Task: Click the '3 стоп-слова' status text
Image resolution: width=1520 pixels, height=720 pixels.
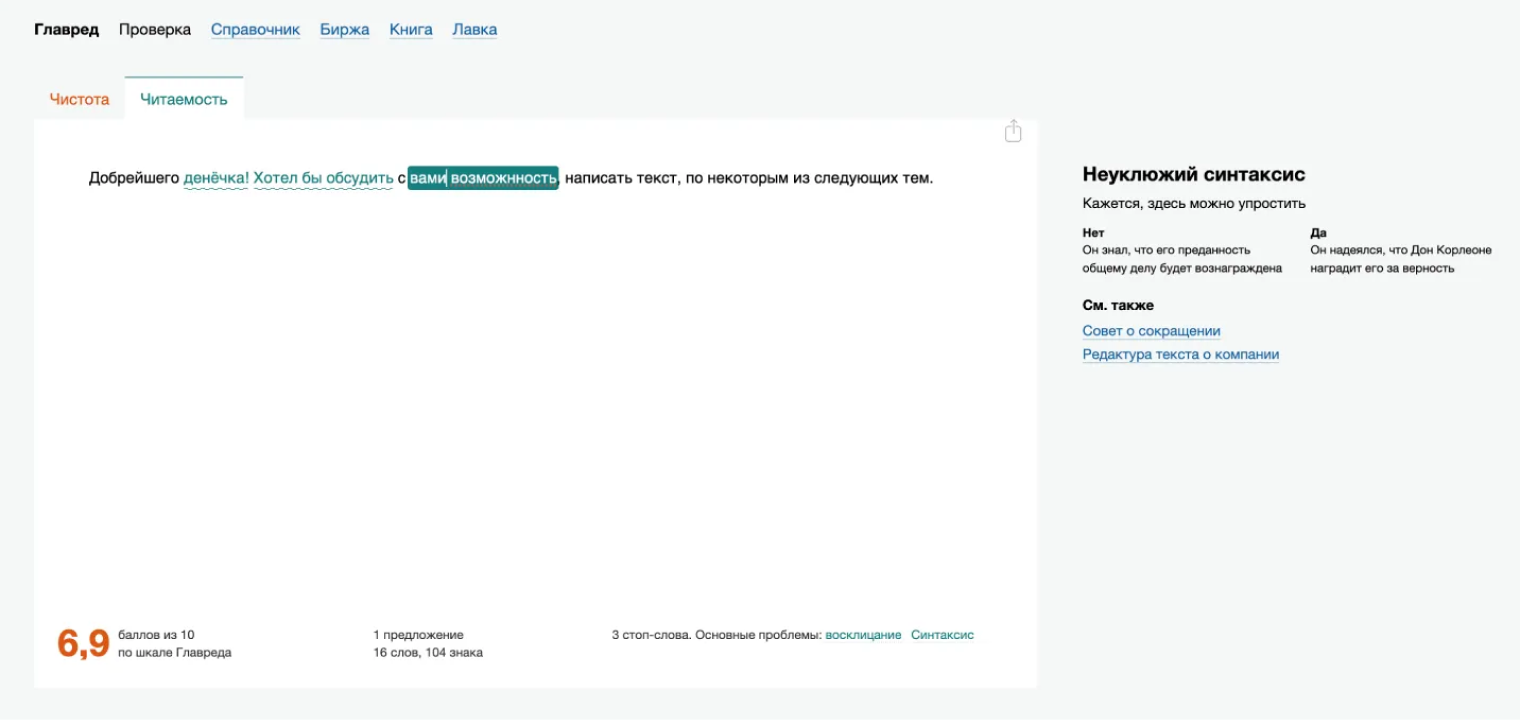Action: click(651, 635)
